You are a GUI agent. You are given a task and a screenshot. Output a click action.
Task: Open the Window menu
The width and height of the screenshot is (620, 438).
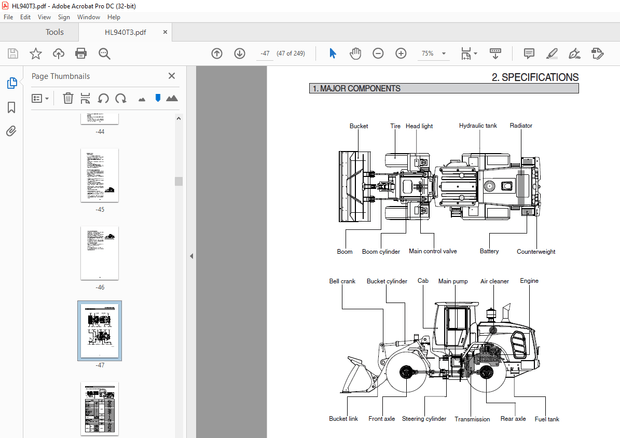pyautogui.click(x=88, y=17)
